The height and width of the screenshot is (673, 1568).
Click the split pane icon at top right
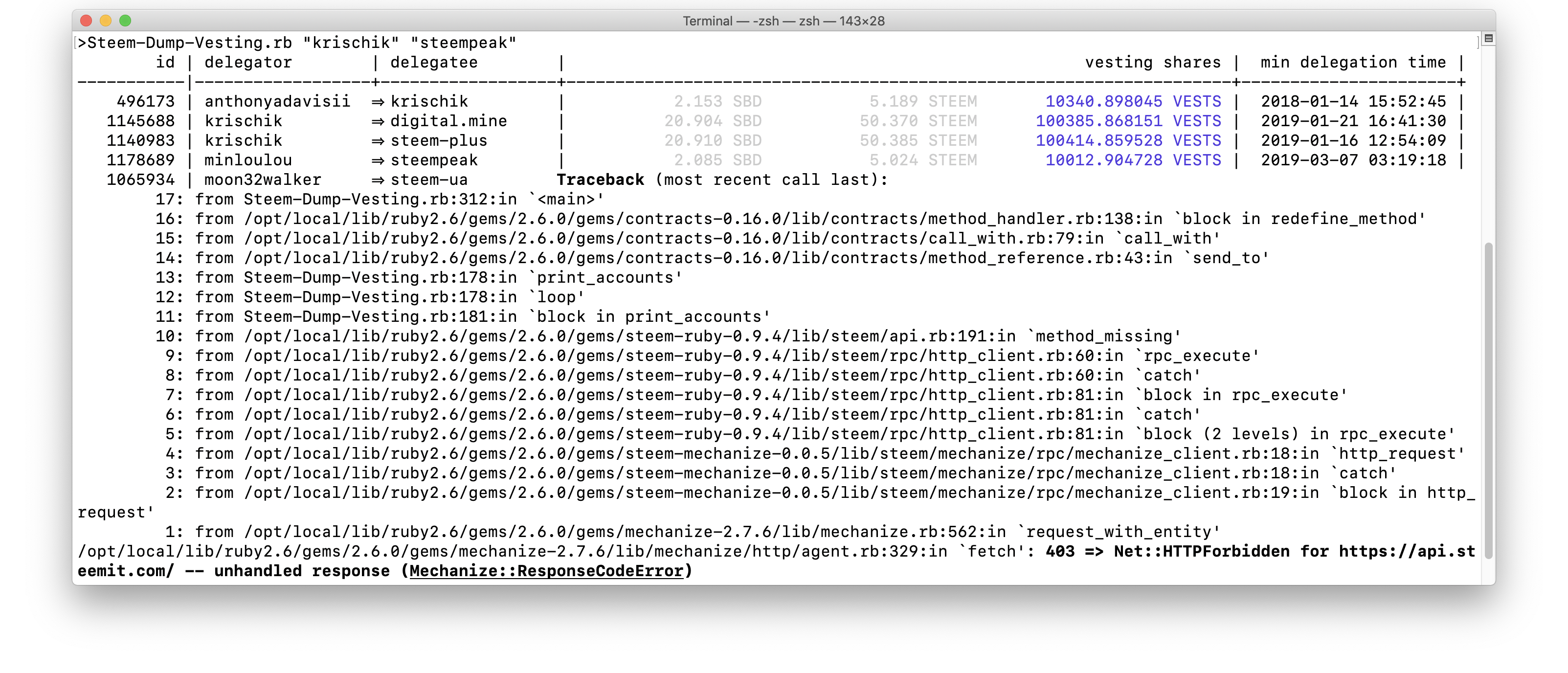1488,38
